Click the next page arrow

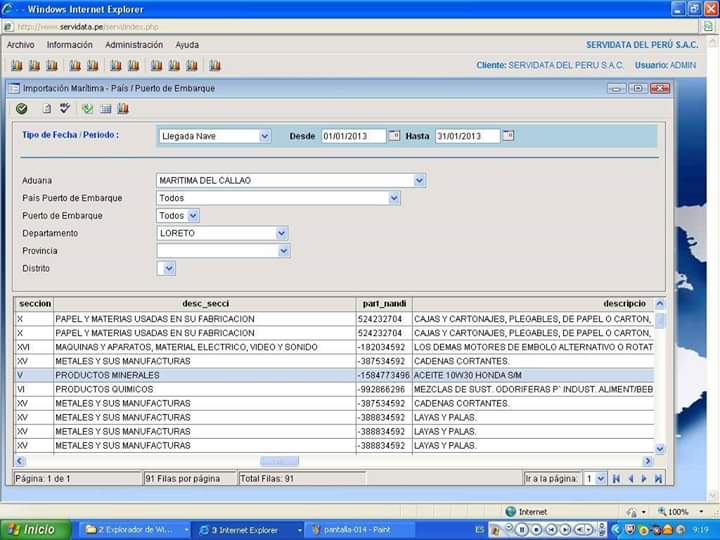click(x=644, y=479)
